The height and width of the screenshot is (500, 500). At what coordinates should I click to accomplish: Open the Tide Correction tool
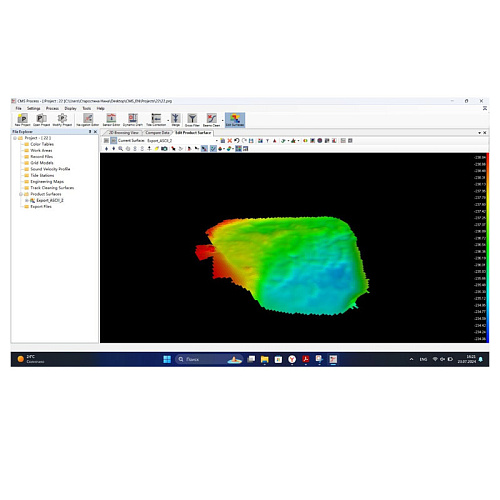pos(156,120)
